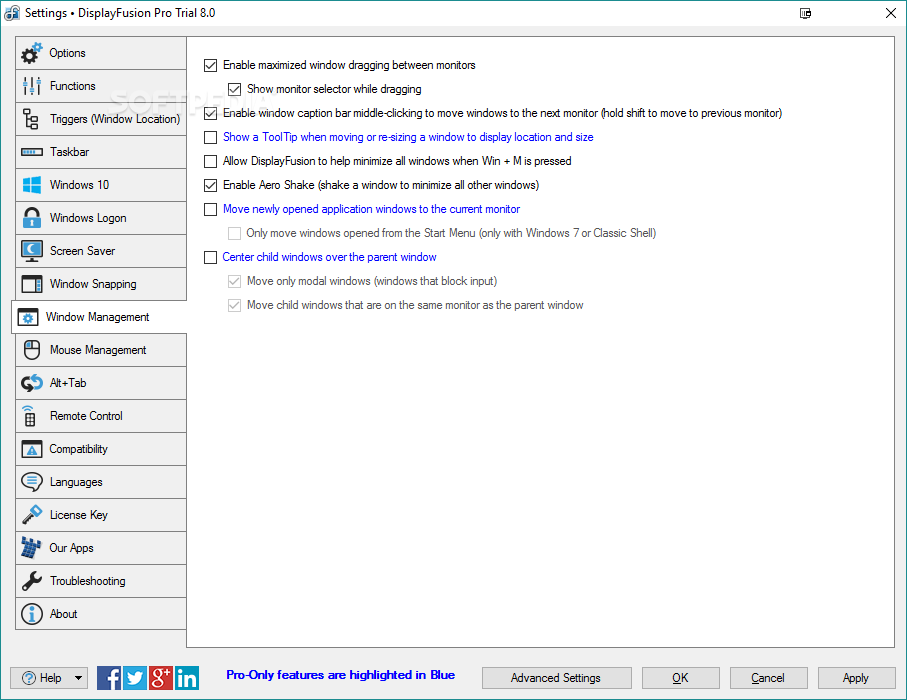Toggle Only move windows opened from Start Menu
The image size is (907, 700).
[x=234, y=233]
